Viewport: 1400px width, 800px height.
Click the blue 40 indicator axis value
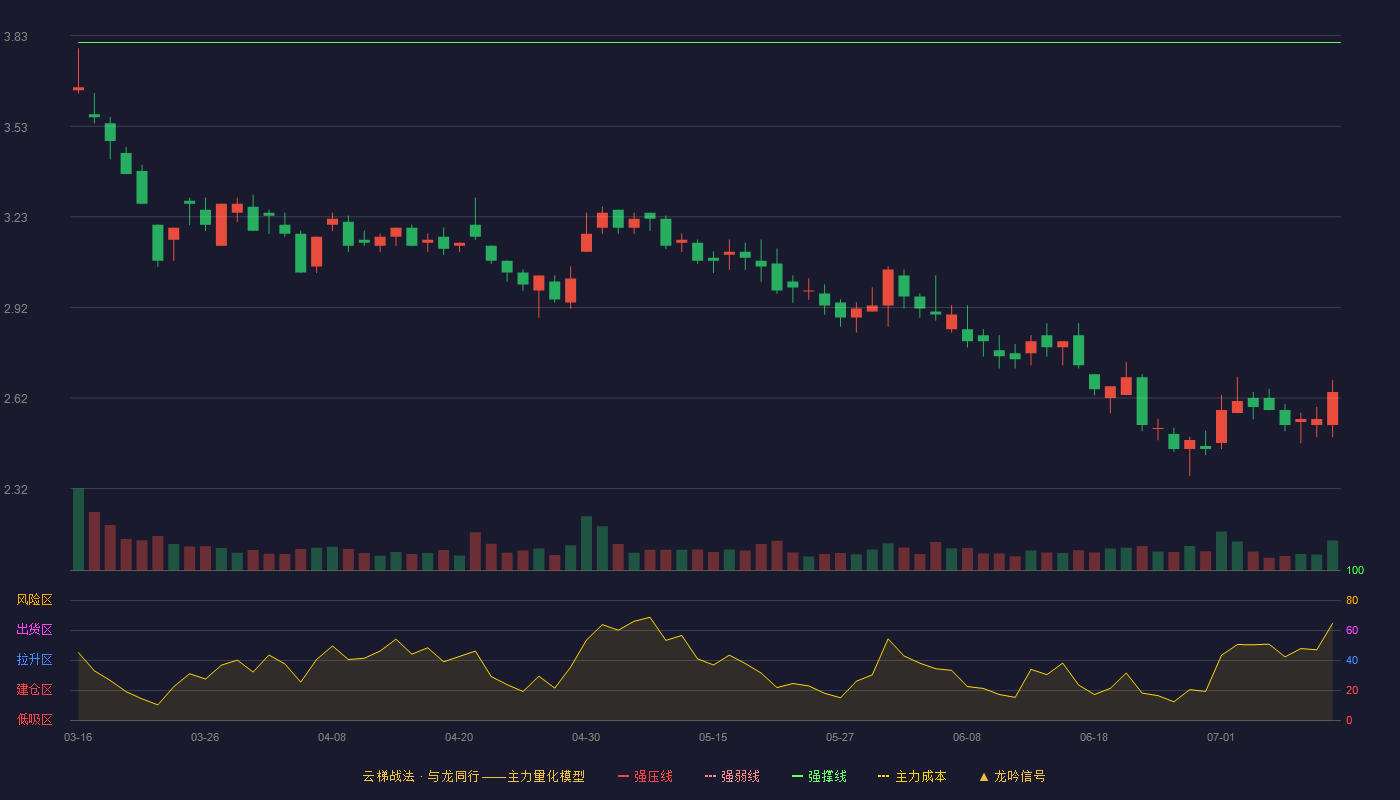1352,660
